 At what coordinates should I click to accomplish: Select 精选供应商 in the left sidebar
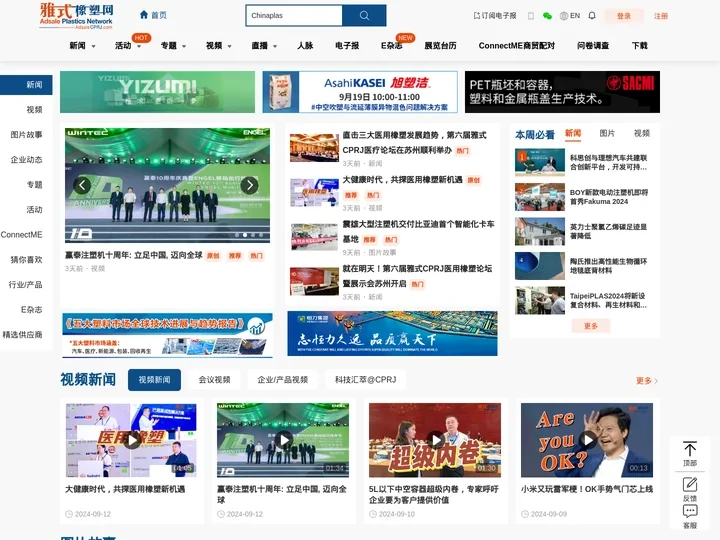point(22,335)
